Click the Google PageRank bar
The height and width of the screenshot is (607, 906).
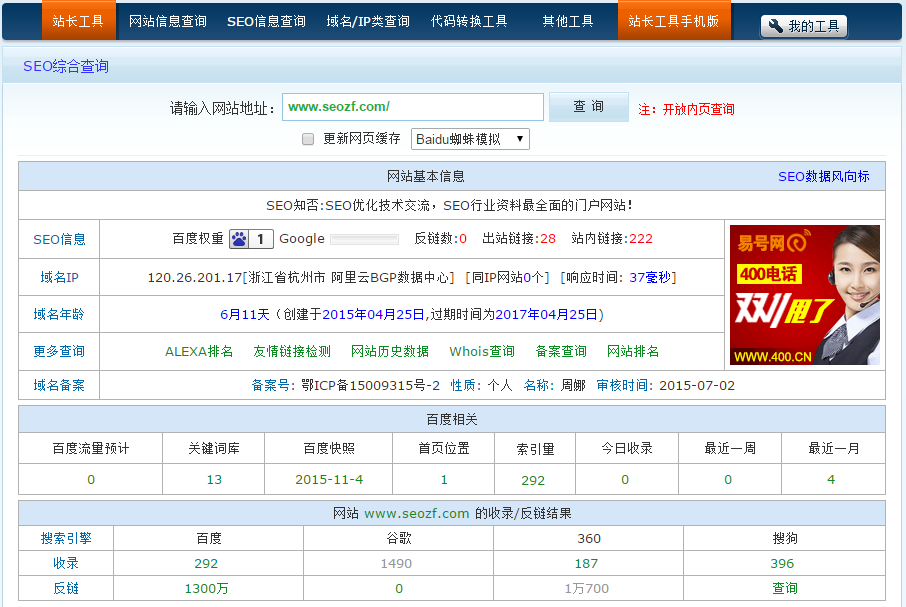[364, 239]
